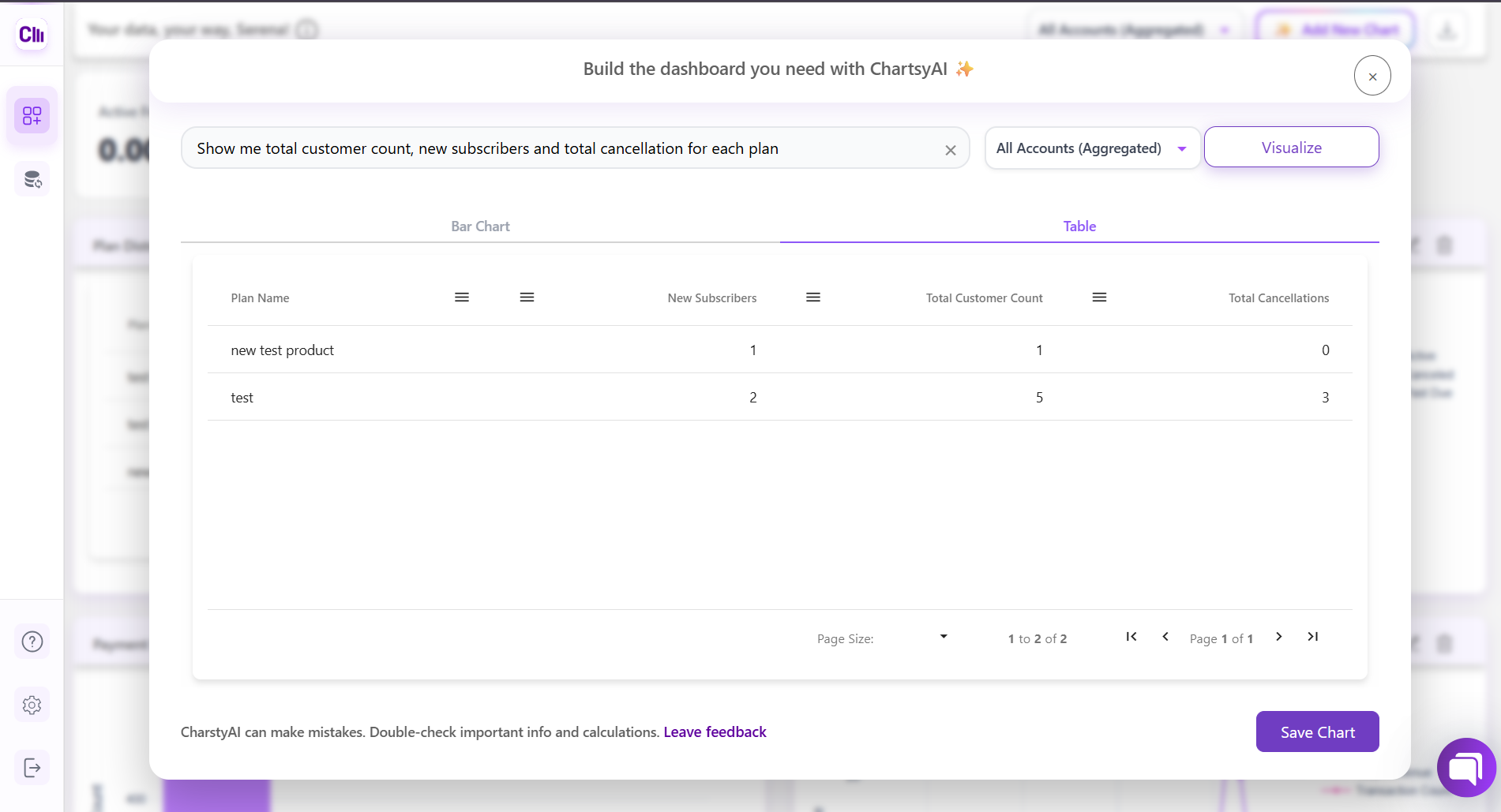
Task: Click the Visualize button
Action: point(1291,148)
